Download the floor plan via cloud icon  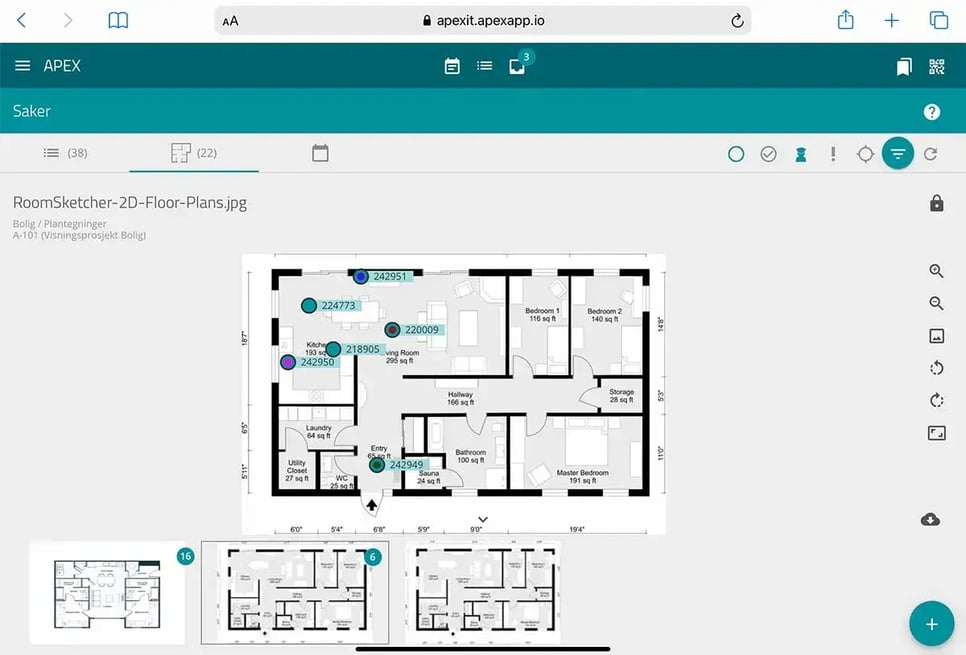[930, 519]
